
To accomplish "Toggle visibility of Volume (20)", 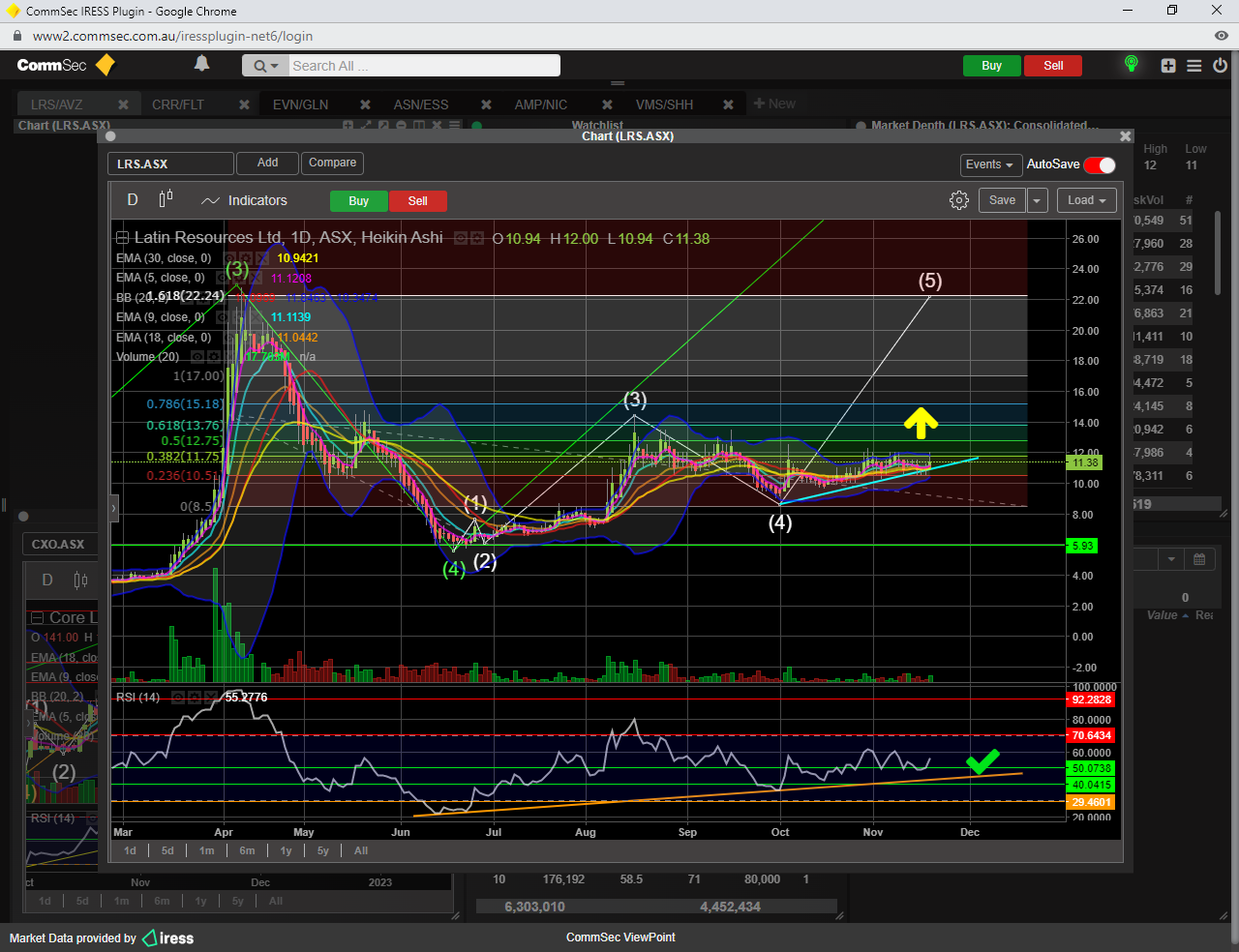I will coord(197,357).
